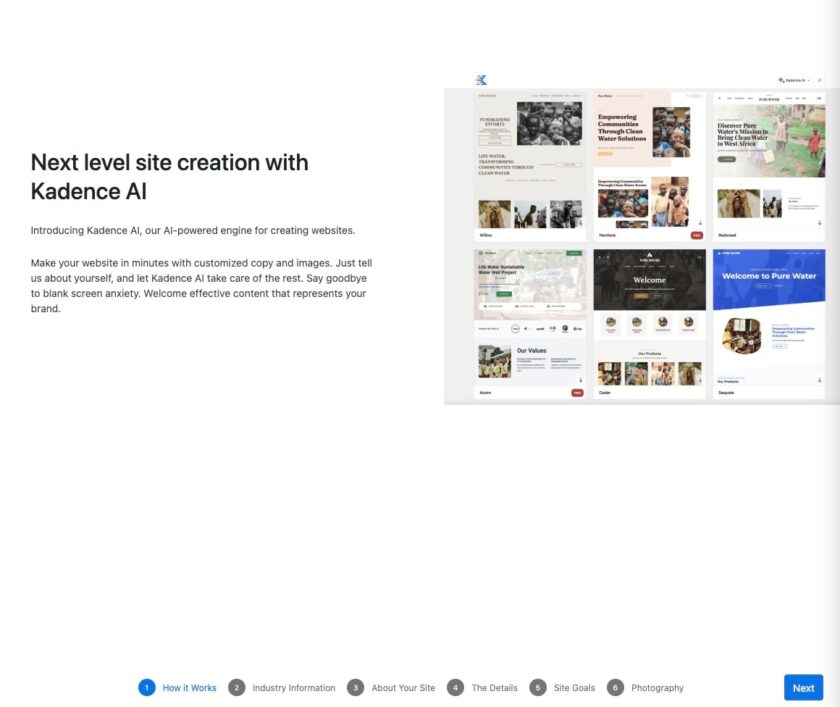Click the download arrow on Redwood template
The height and width of the screenshot is (707, 840).
click(x=819, y=223)
